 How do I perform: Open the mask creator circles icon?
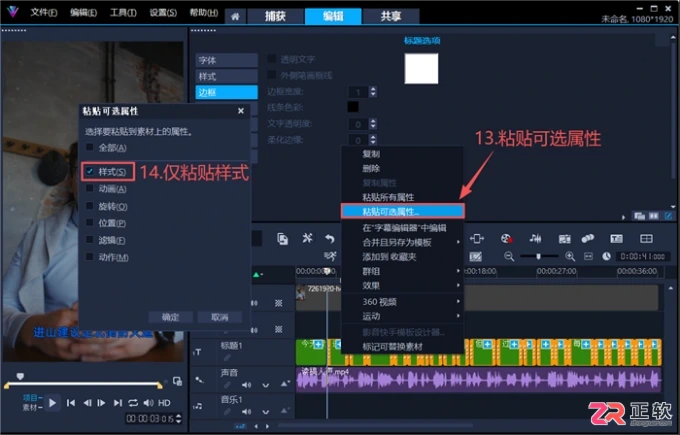(588, 239)
